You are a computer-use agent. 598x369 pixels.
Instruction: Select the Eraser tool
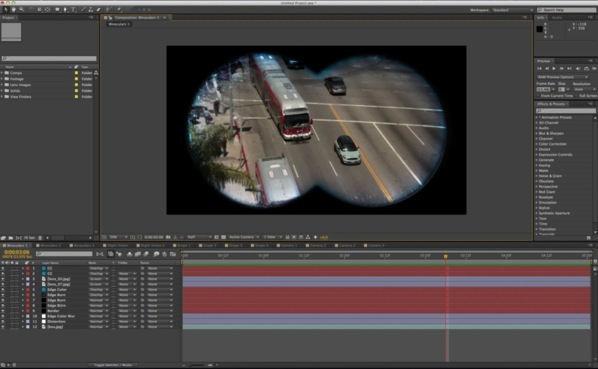coord(98,10)
